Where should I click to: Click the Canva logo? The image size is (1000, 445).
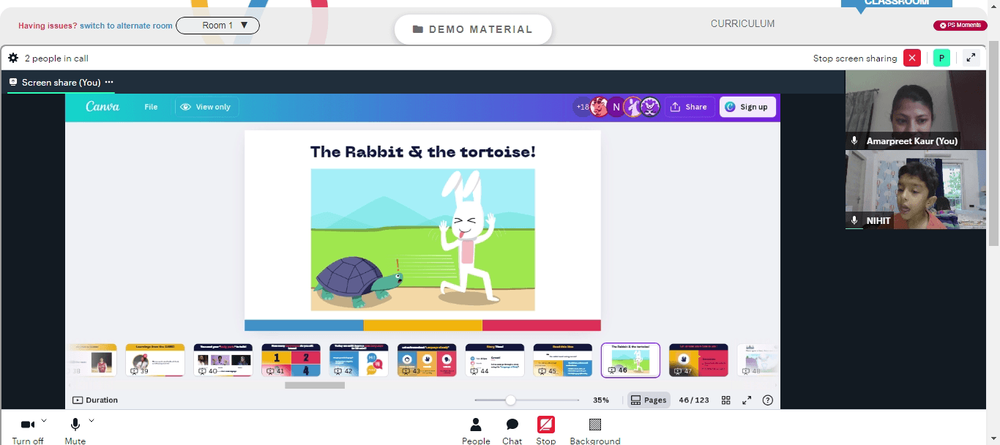pyautogui.click(x=103, y=106)
